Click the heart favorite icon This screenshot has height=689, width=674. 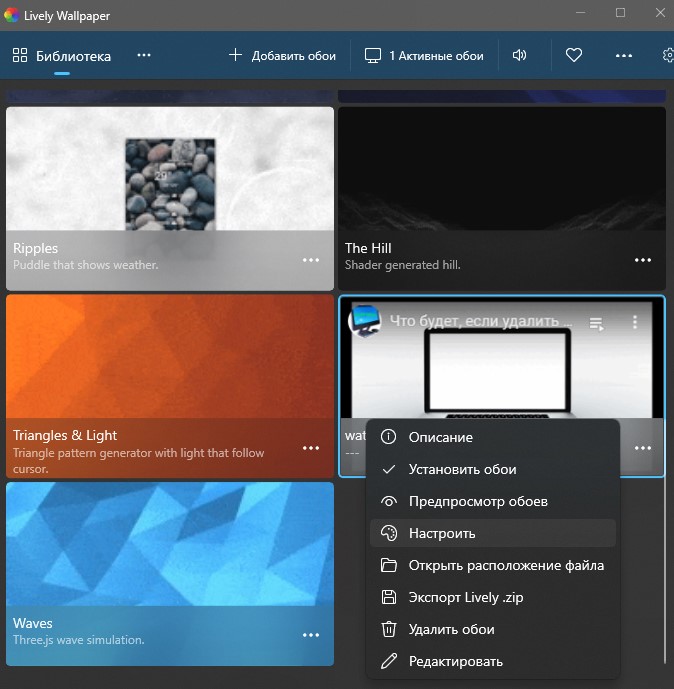click(573, 55)
